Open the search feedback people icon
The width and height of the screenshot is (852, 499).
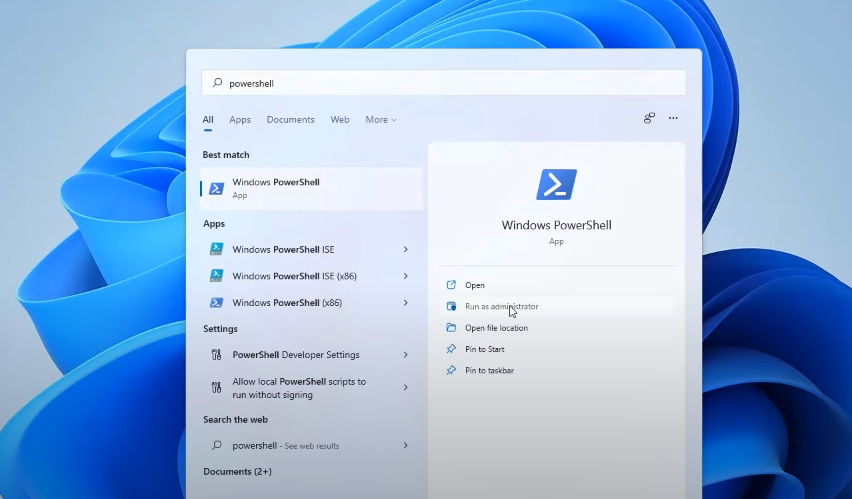click(x=649, y=118)
